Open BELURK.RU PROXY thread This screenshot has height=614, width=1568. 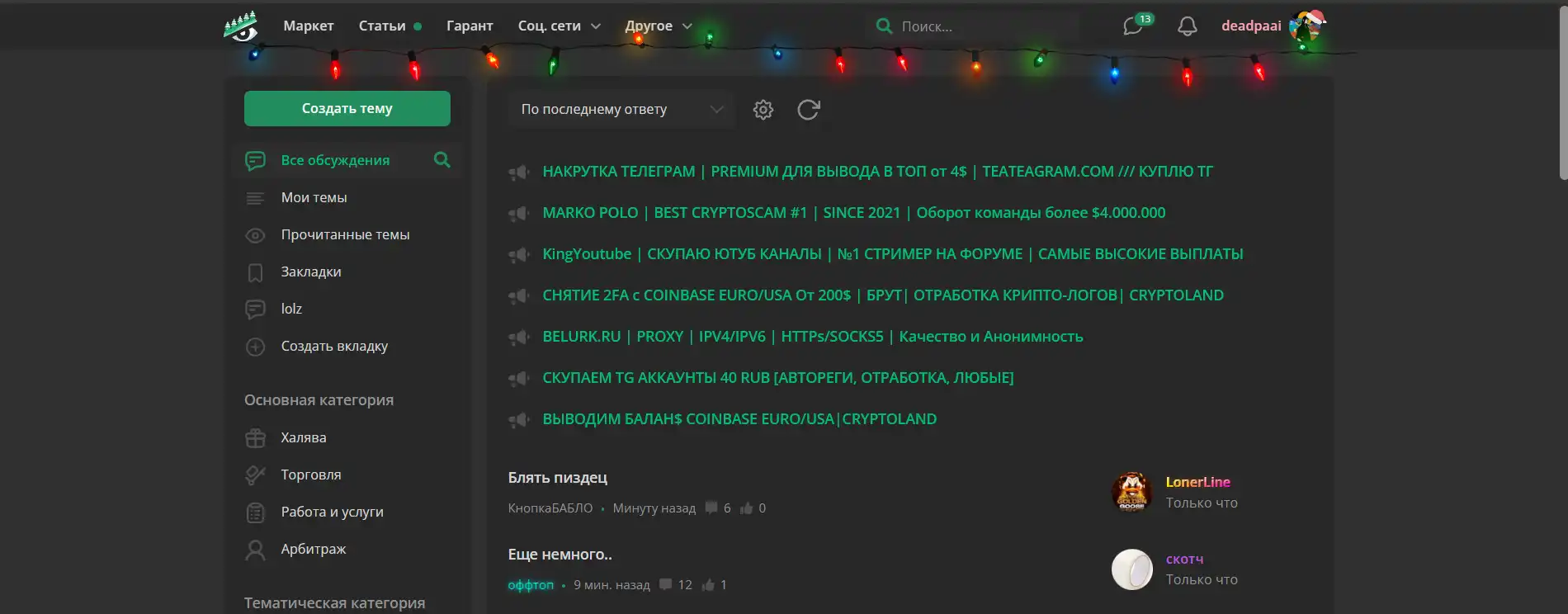[x=813, y=337]
